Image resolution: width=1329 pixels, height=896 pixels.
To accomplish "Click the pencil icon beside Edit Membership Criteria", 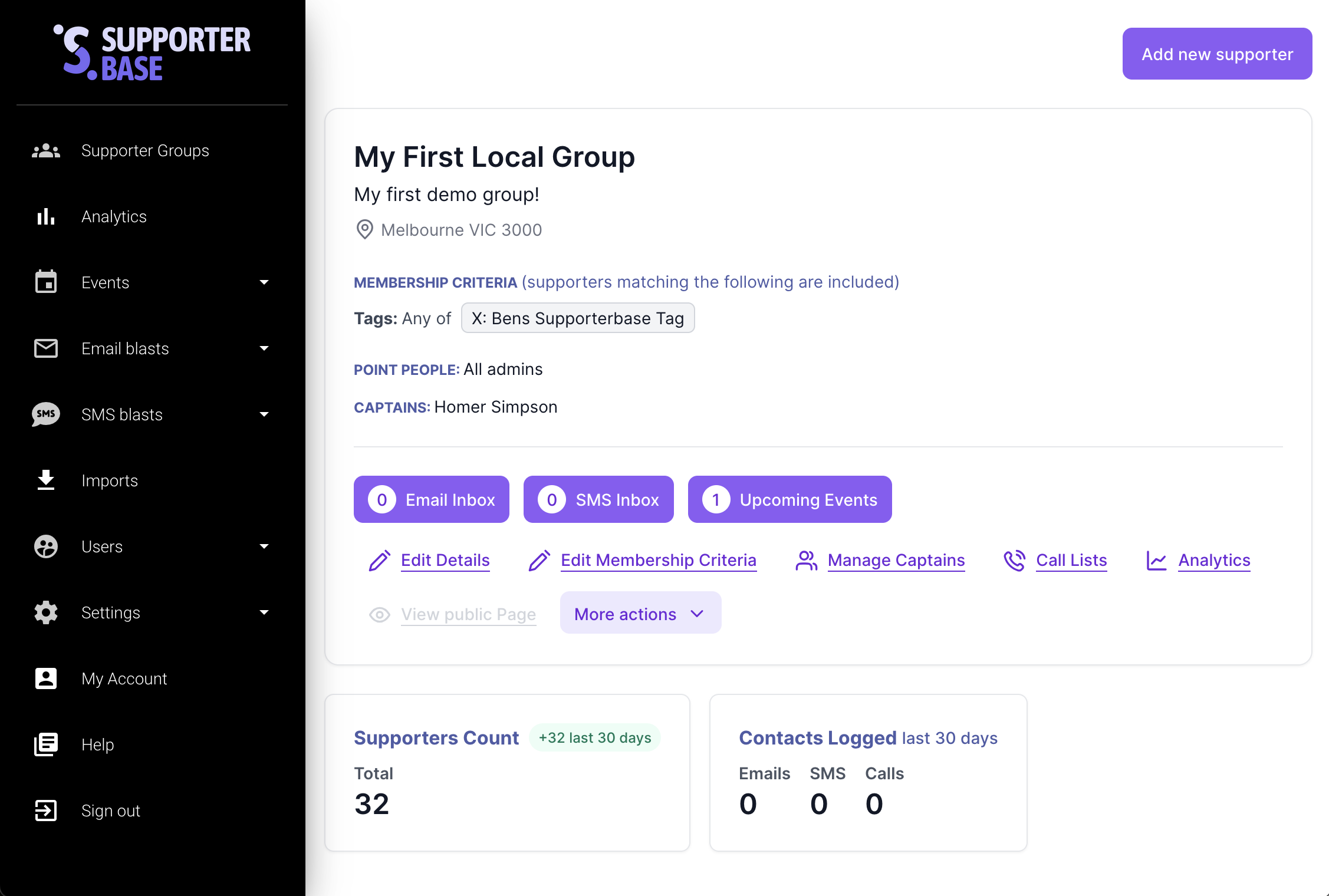I will click(x=540, y=561).
